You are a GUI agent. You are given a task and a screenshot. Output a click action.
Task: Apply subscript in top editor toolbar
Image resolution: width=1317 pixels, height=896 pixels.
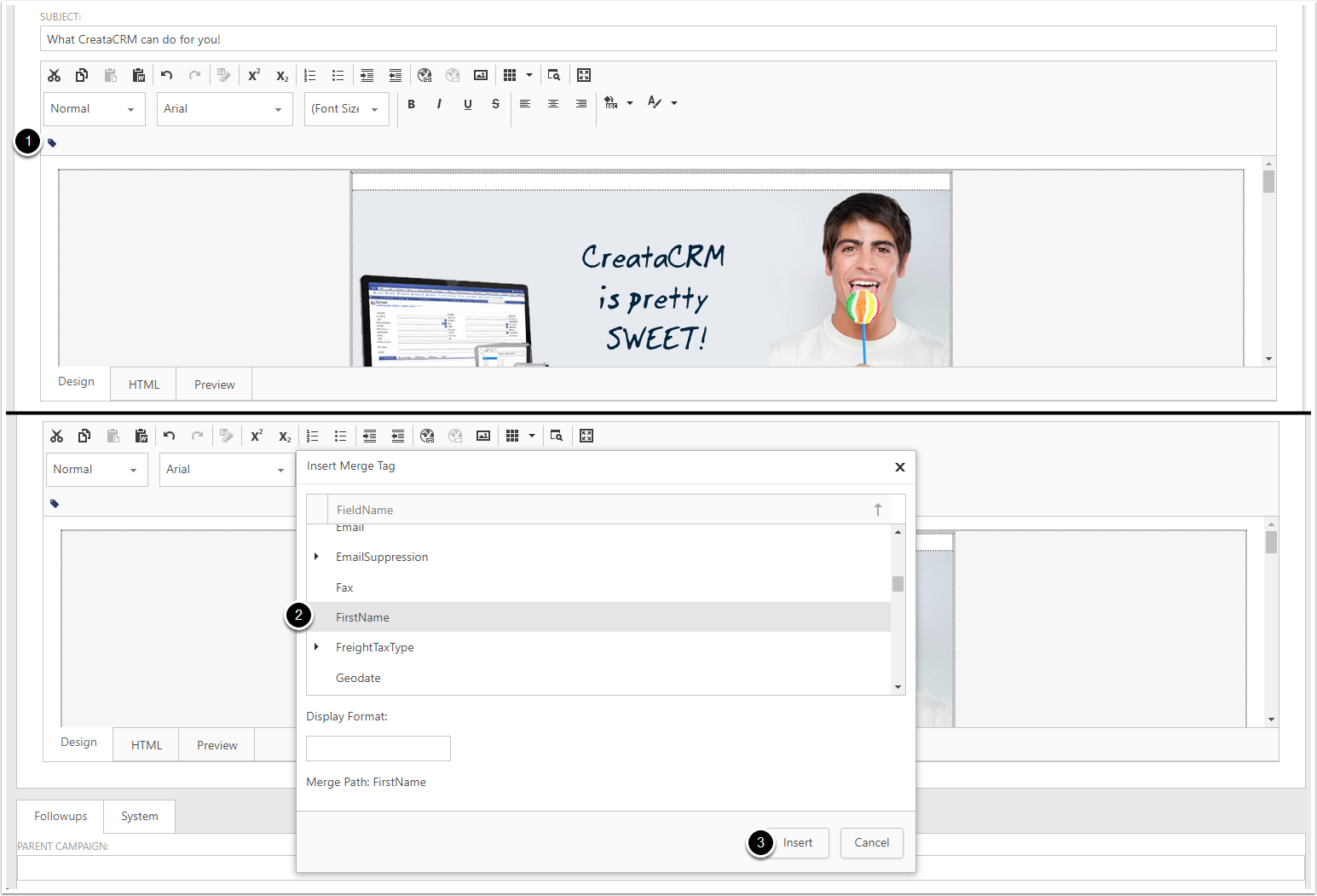(x=282, y=75)
